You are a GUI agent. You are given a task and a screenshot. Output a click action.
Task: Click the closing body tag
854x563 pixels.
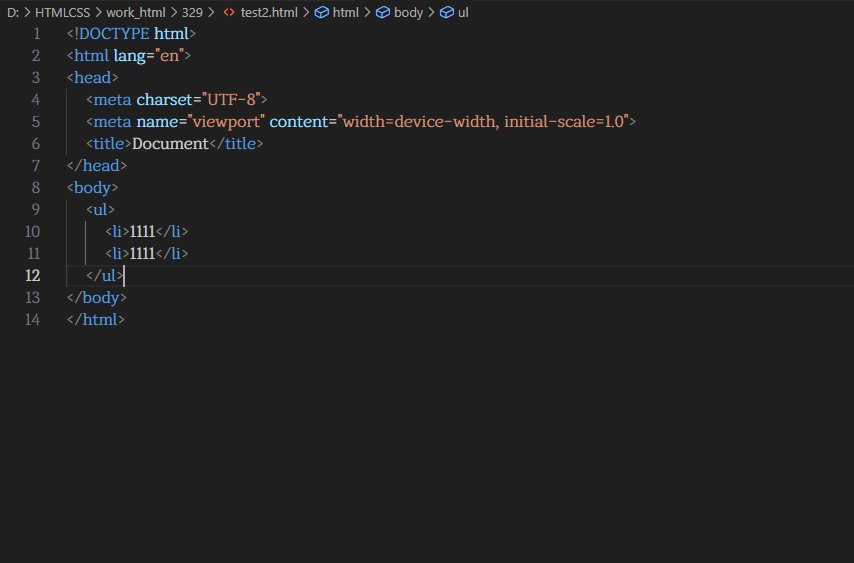tap(97, 298)
